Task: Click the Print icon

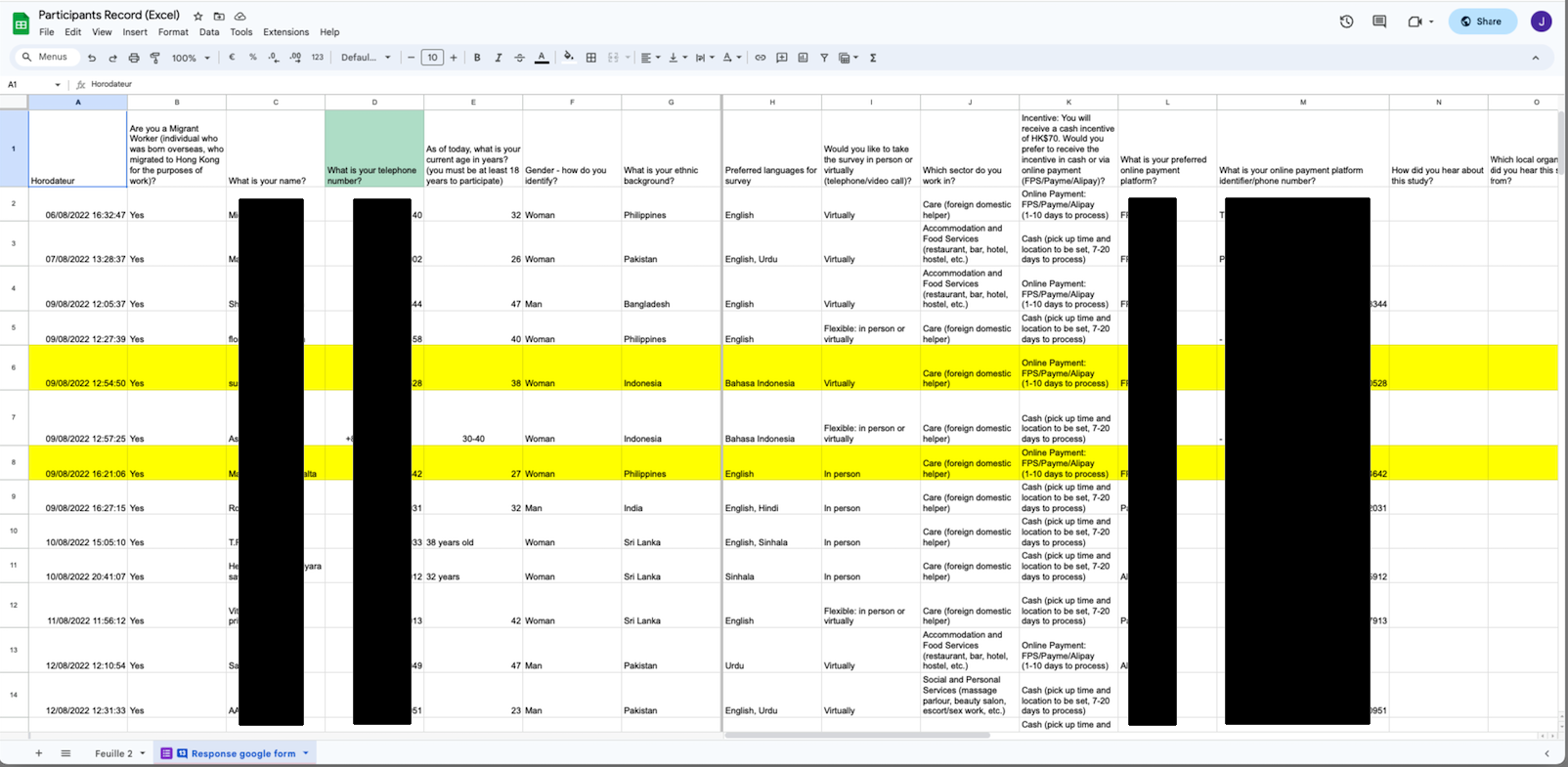Action: (x=134, y=58)
